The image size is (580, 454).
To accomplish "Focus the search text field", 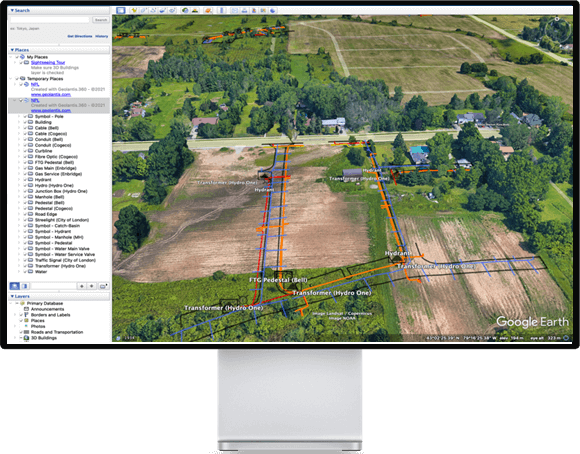I will (50, 20).
